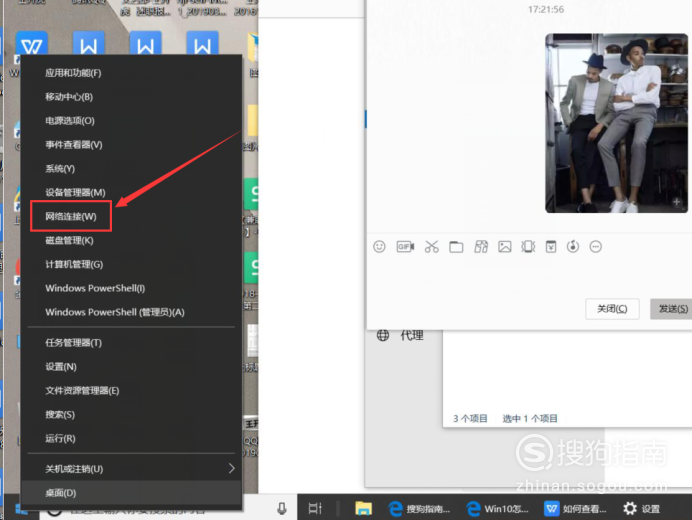Click the 3 个项目 status text

click(470, 418)
